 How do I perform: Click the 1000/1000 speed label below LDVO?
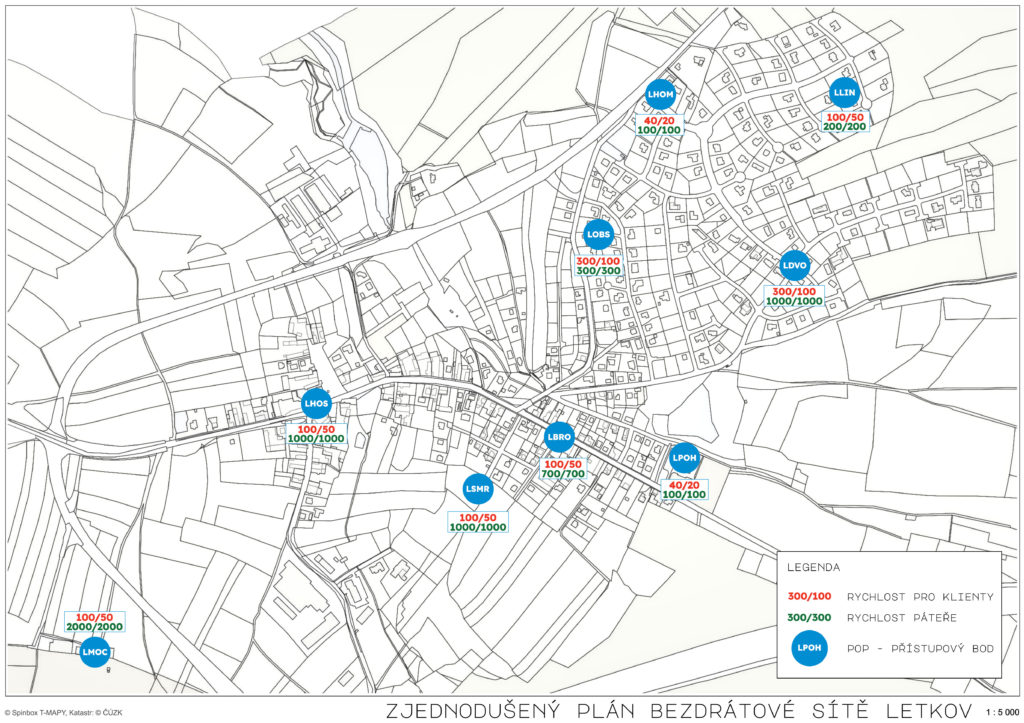click(794, 301)
